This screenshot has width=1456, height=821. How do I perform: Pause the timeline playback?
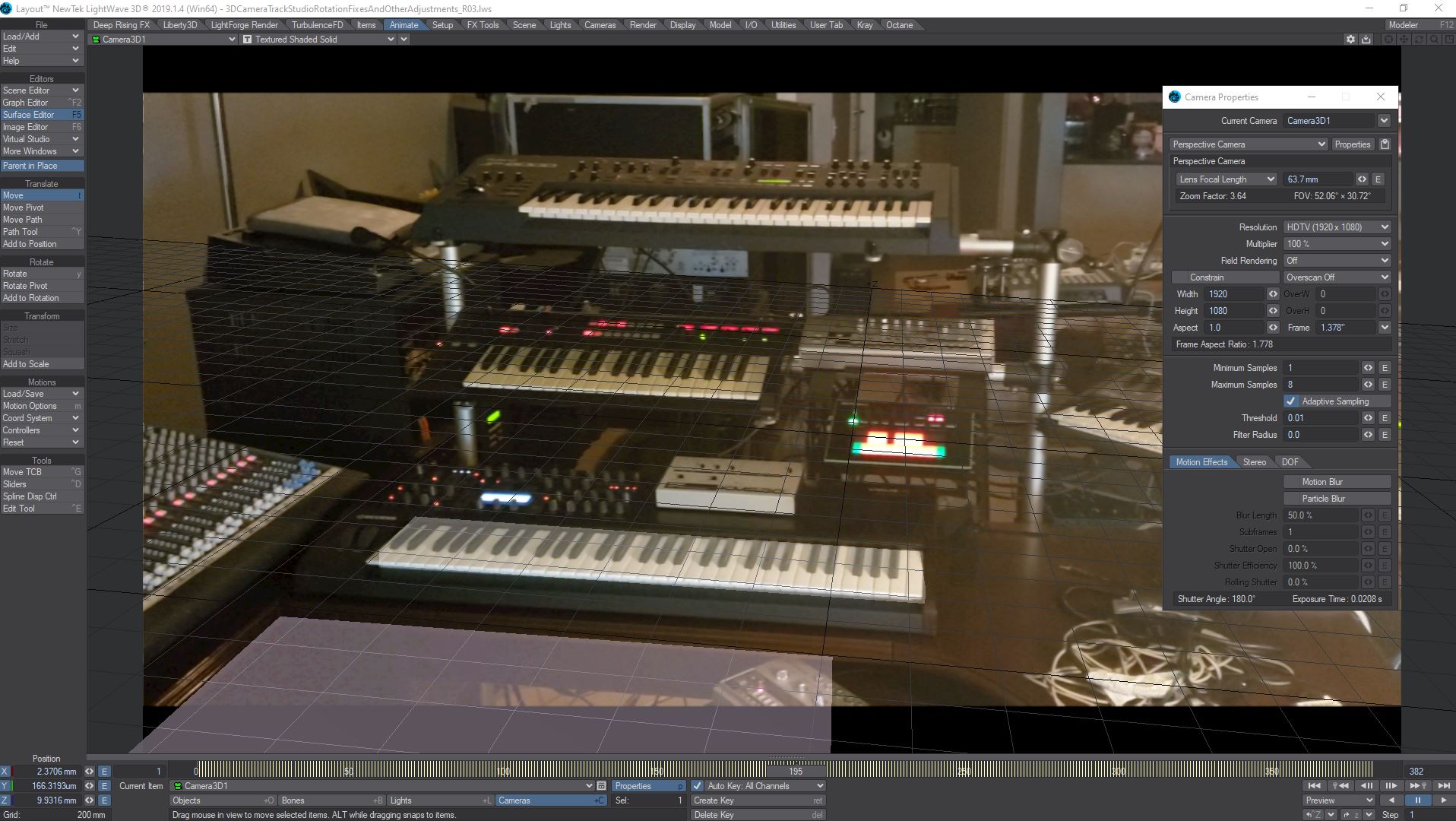point(1417,800)
